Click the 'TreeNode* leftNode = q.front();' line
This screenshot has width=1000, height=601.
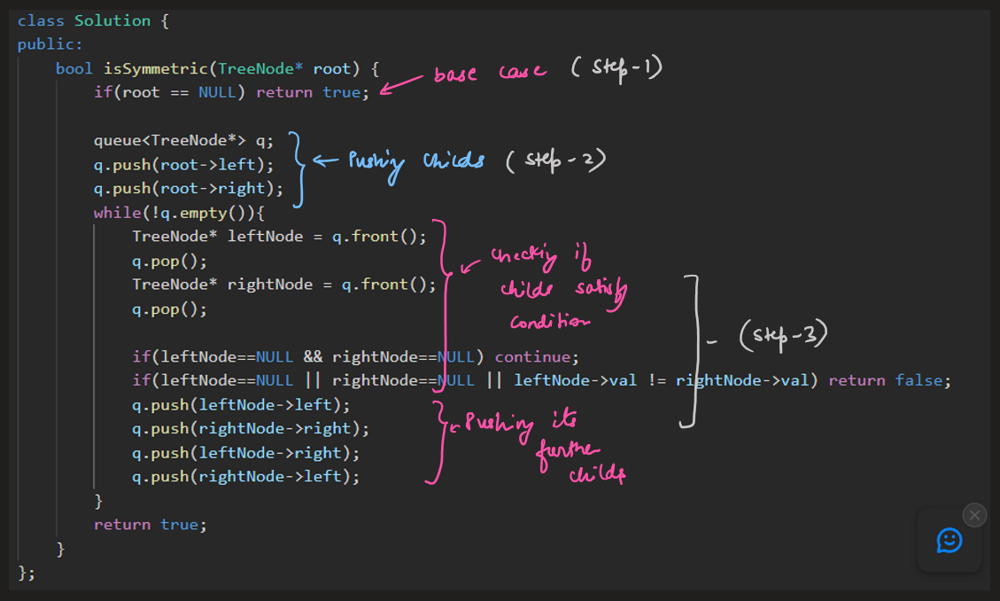279,237
